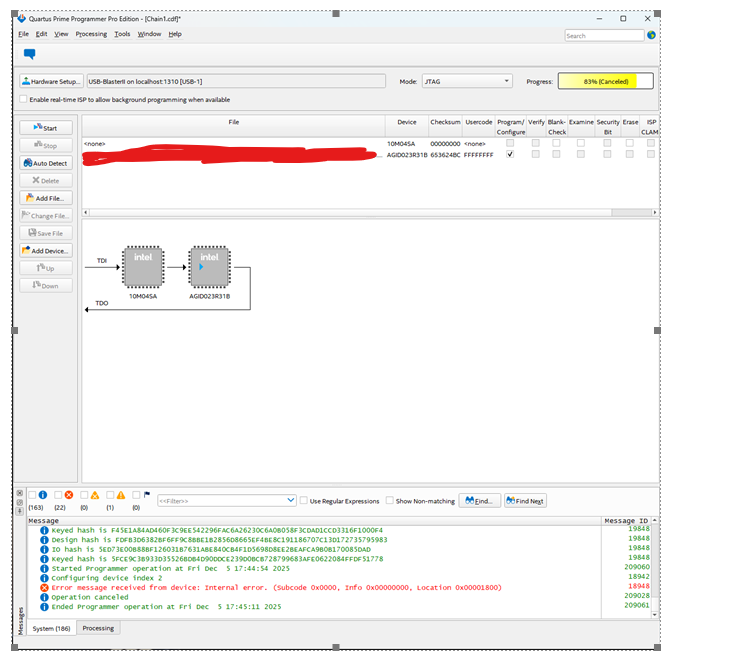750x668 pixels.
Task: Open the Processing menu
Action: 91,34
